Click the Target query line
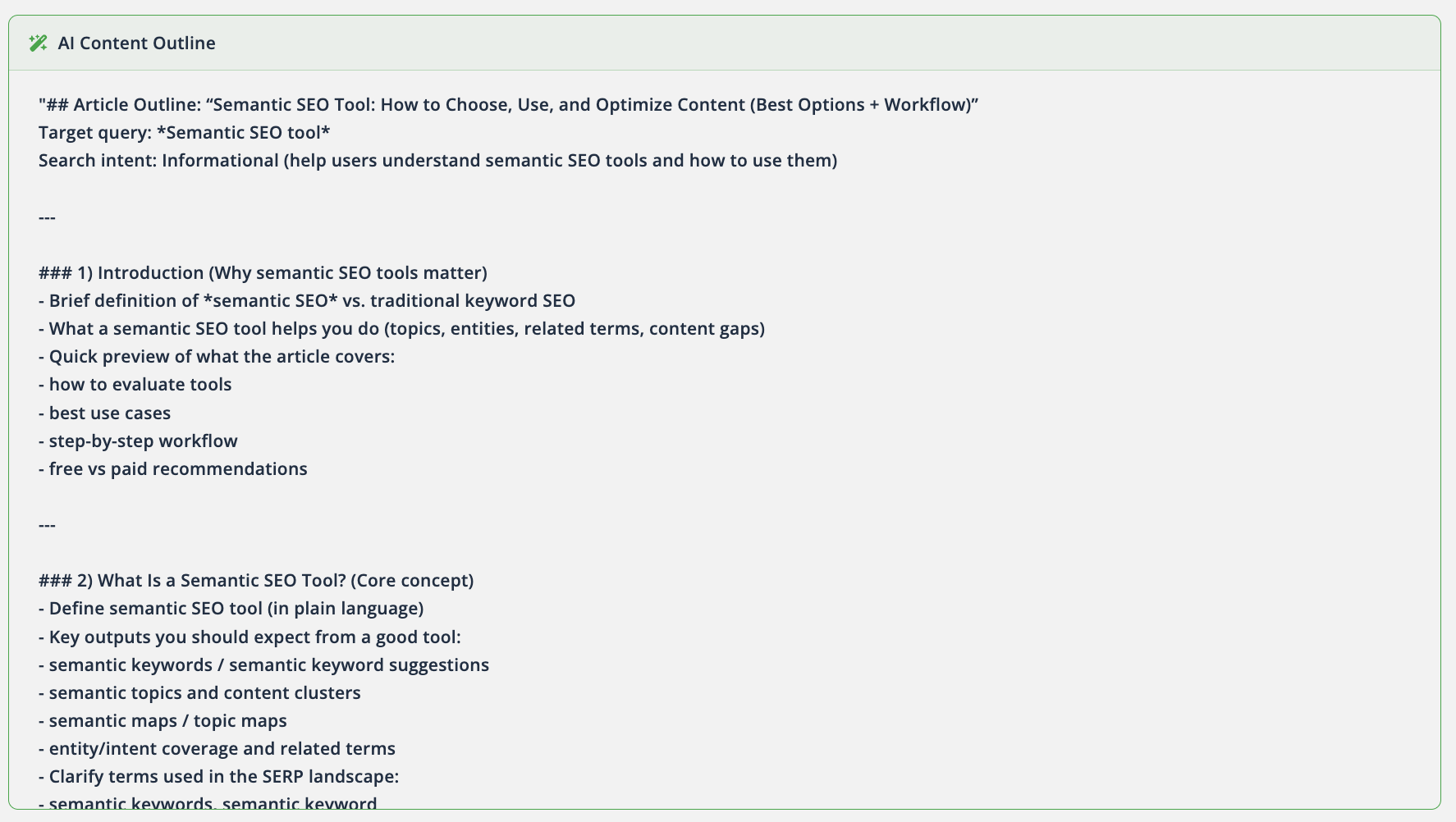The width and height of the screenshot is (1456, 822). (x=184, y=133)
